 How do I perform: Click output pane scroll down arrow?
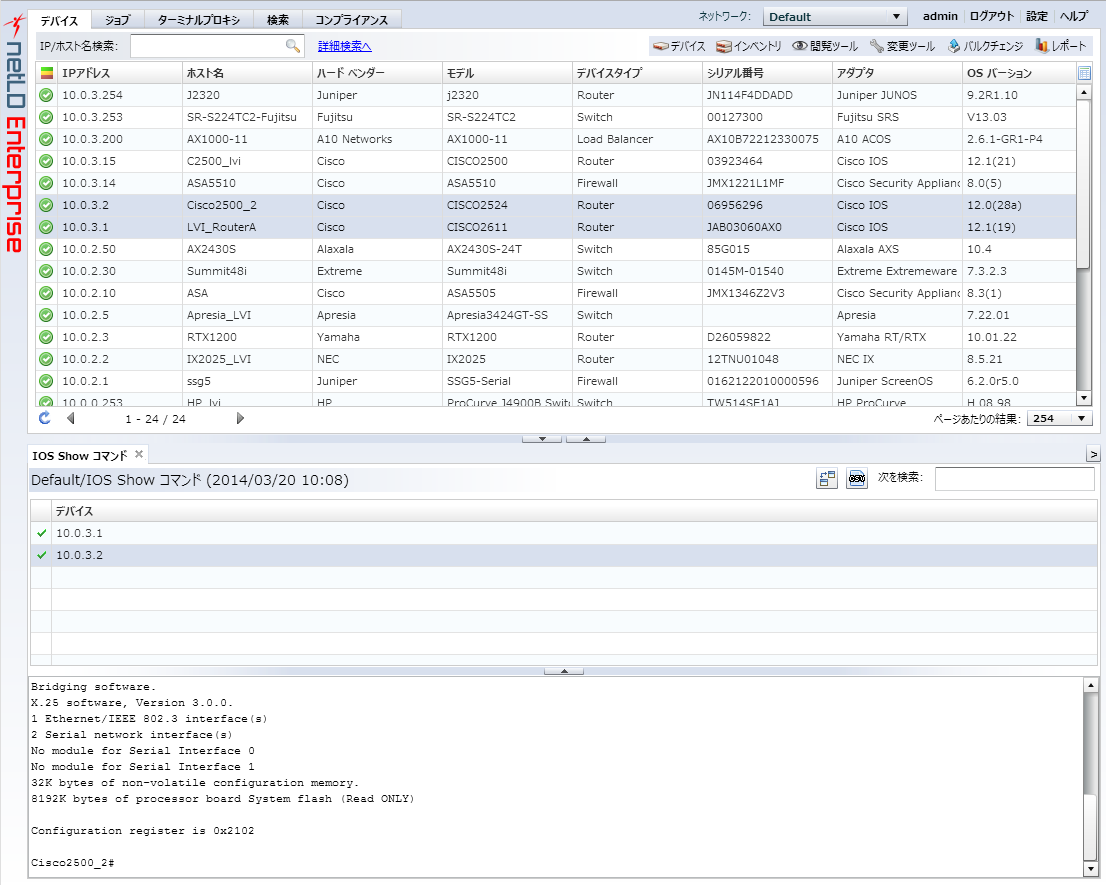coord(1090,869)
